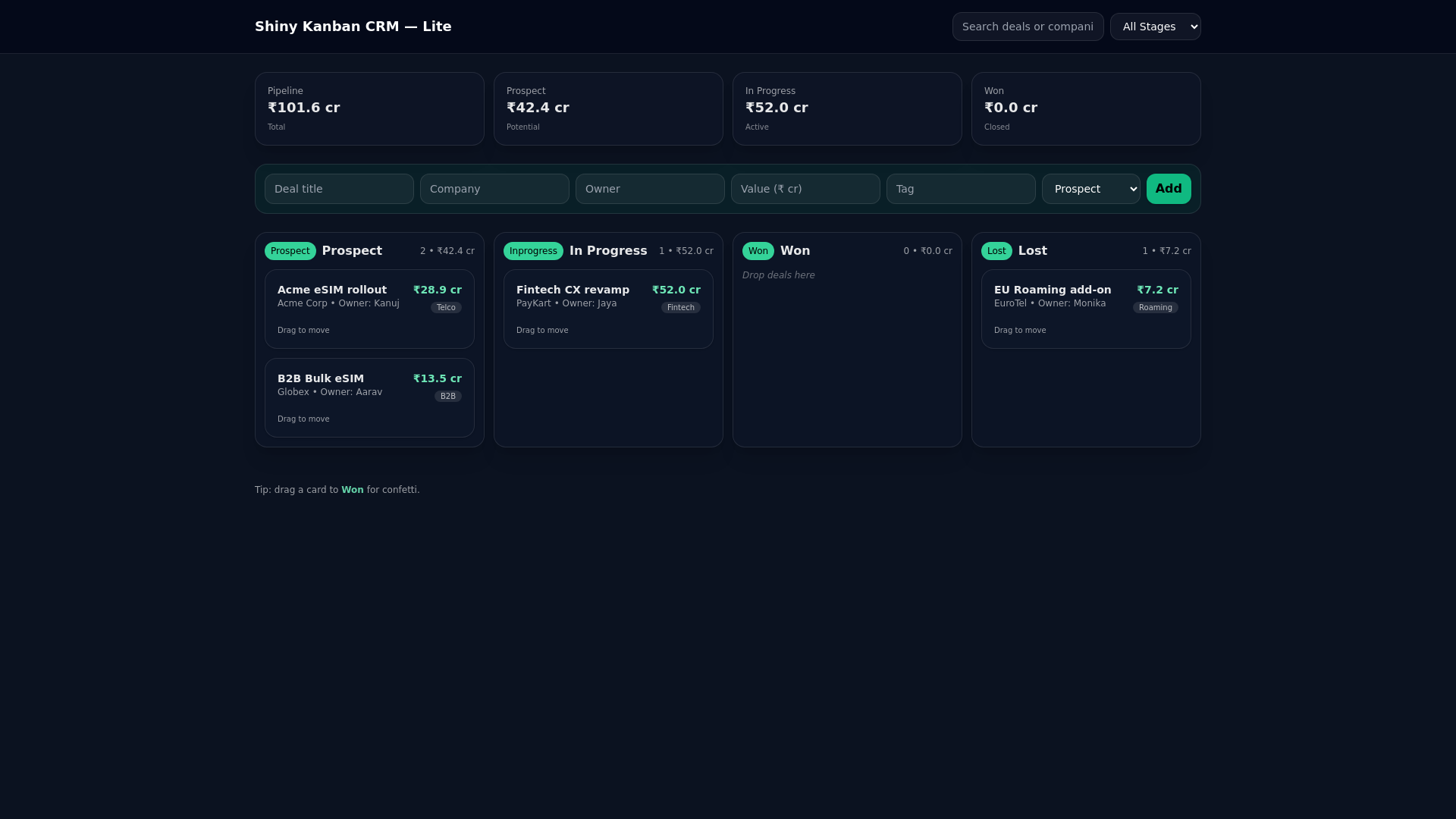This screenshot has width=1456, height=819.
Task: Click the Prospect ₹42.4 cr summary card
Action: point(608,108)
